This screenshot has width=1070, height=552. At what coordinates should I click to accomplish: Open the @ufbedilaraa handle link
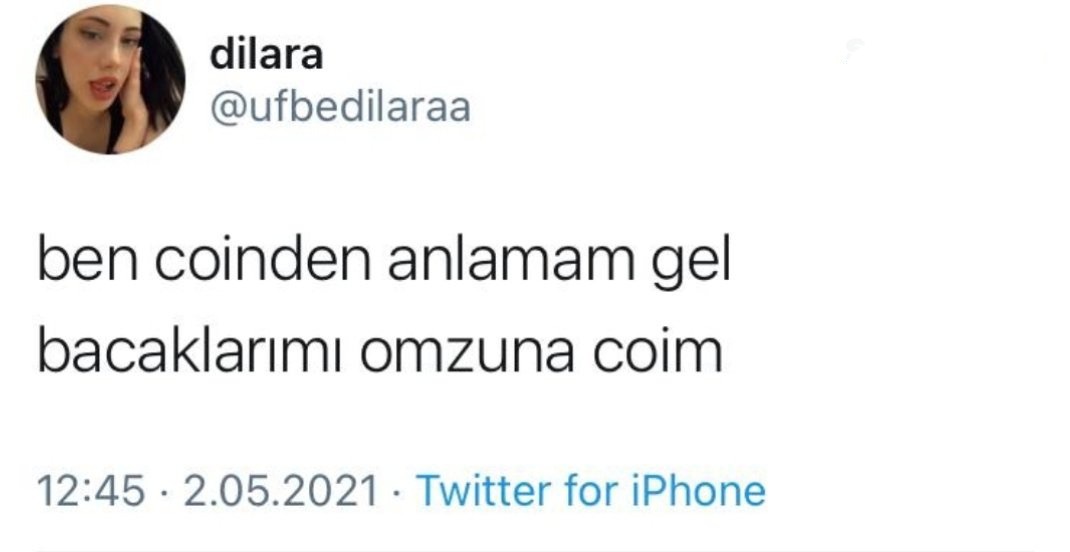pyautogui.click(x=341, y=107)
